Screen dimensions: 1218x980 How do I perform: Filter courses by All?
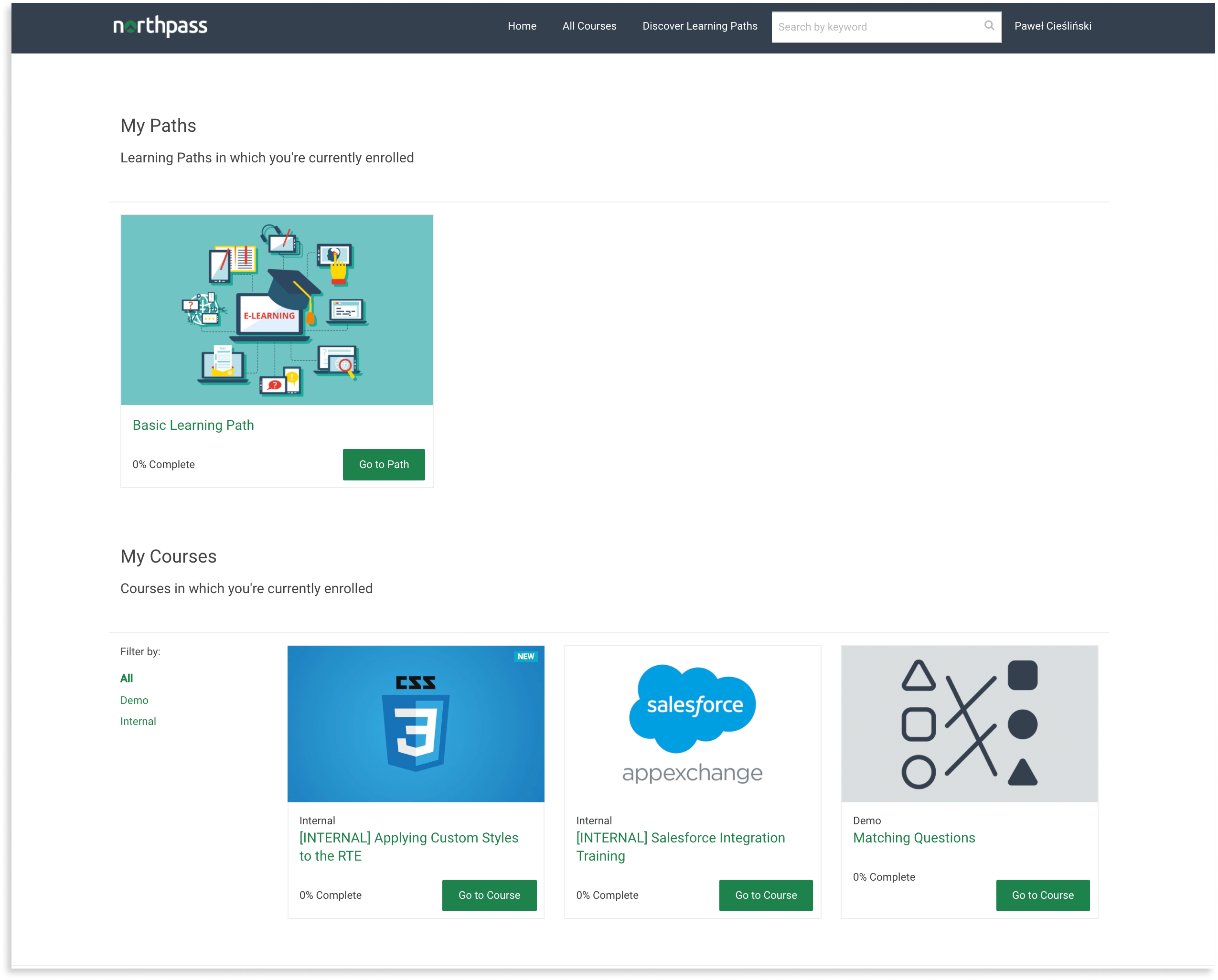(127, 678)
